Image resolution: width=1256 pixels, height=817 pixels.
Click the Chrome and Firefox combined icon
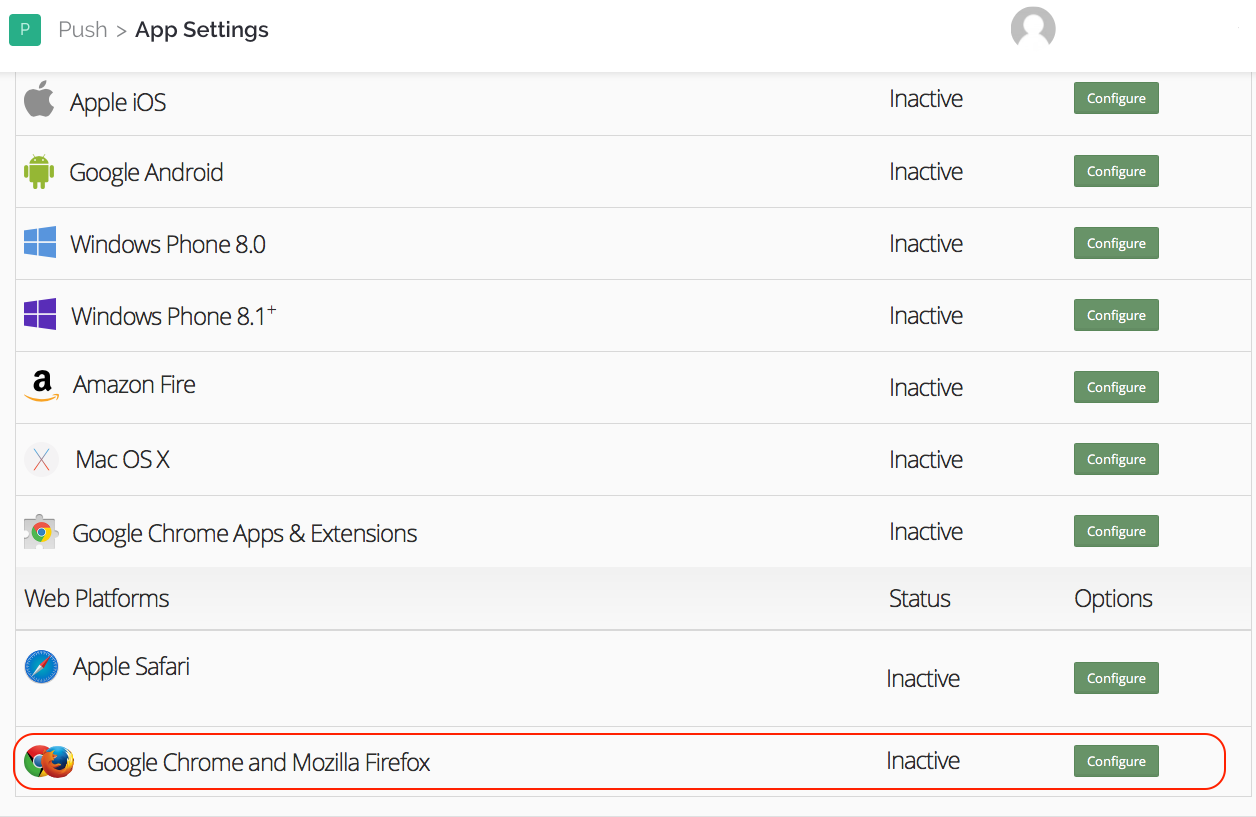click(x=48, y=761)
